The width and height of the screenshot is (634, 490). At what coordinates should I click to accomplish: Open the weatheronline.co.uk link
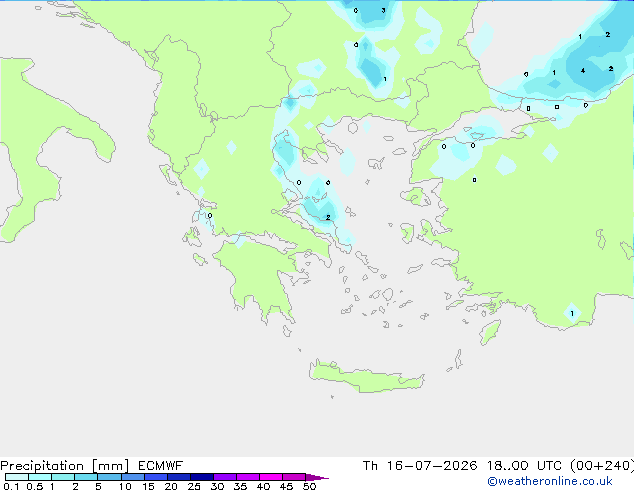coord(550,481)
